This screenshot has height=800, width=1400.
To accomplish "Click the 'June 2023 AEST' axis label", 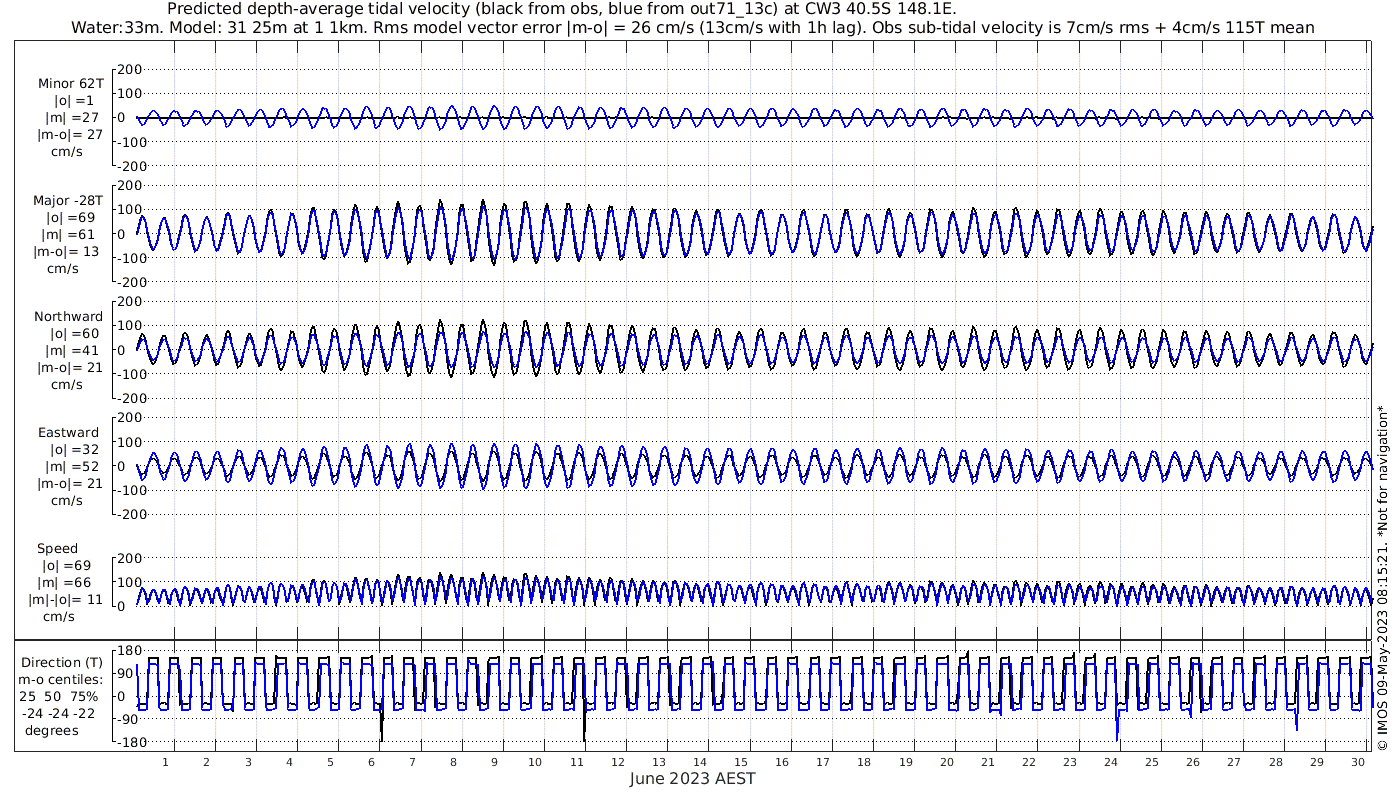I will (693, 779).
